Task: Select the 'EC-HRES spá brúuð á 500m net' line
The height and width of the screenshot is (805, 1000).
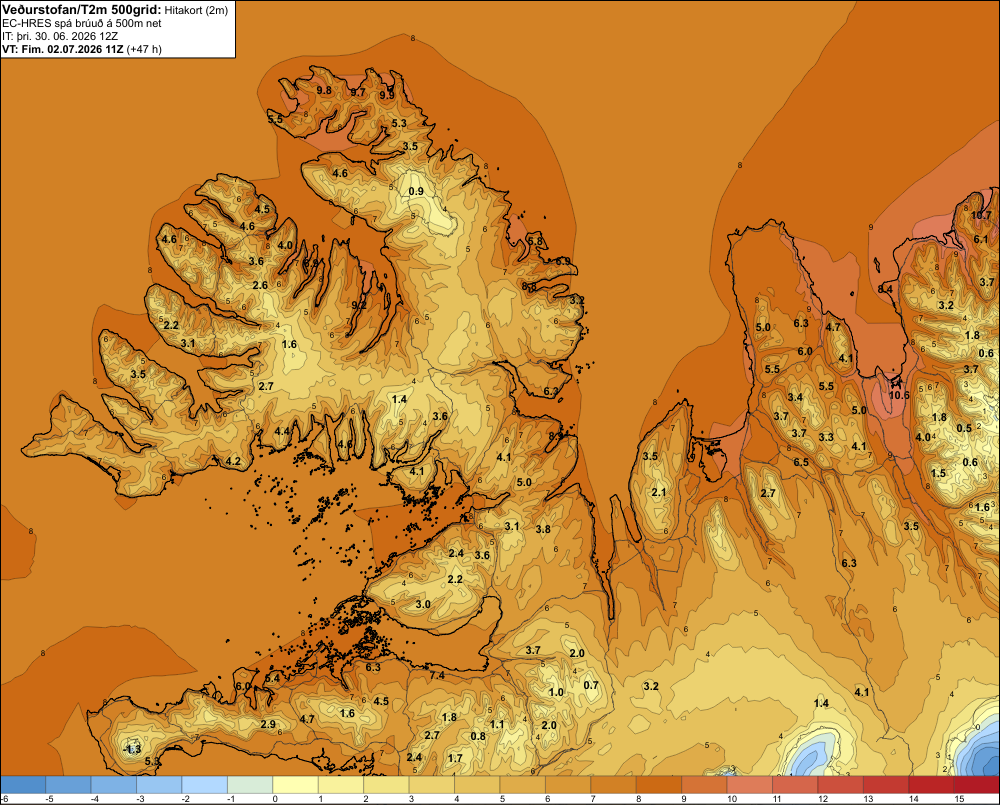Action: [82, 23]
